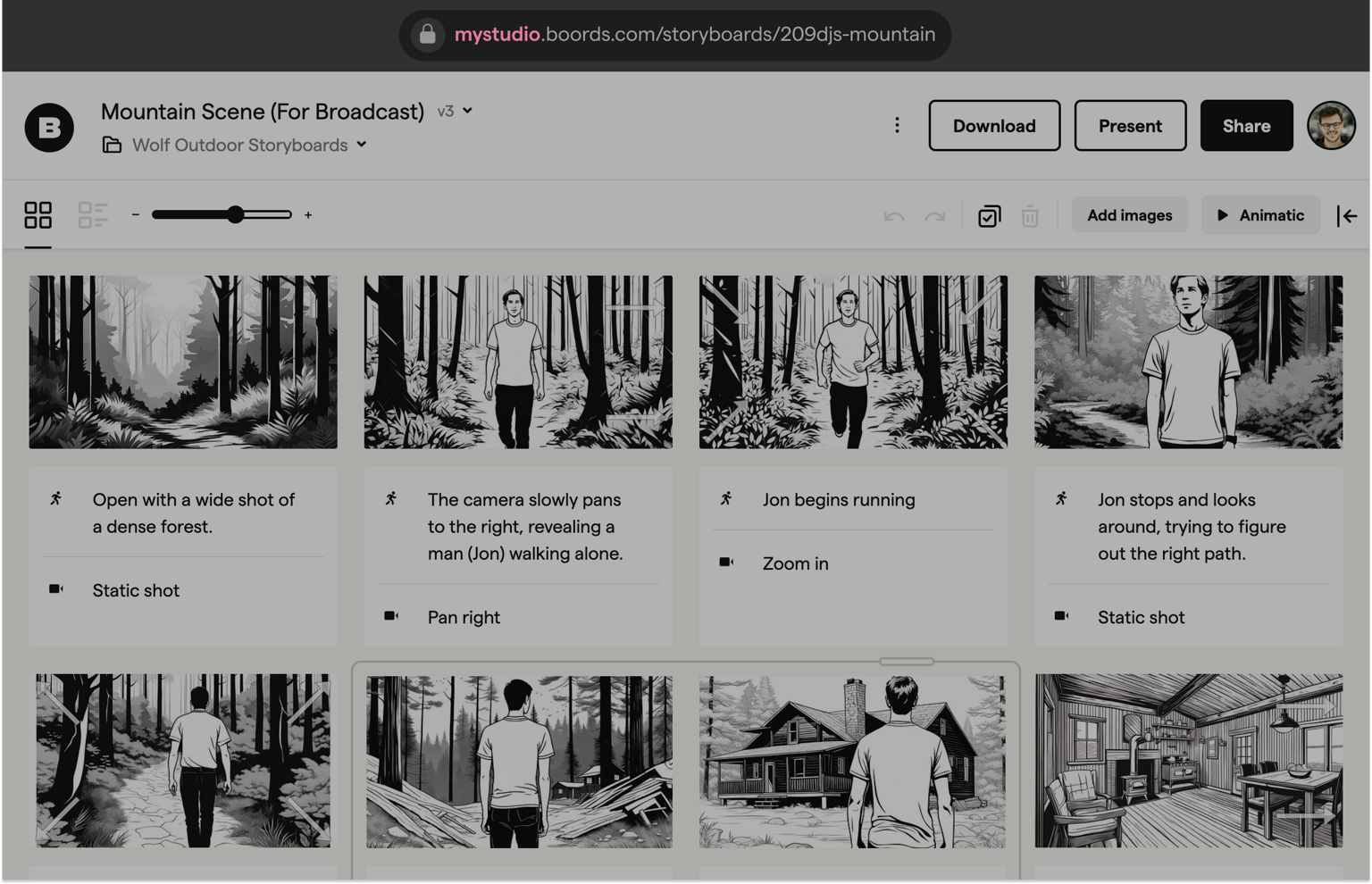The image size is (1372, 884).
Task: Click the minus zoom-out icon
Action: [136, 215]
